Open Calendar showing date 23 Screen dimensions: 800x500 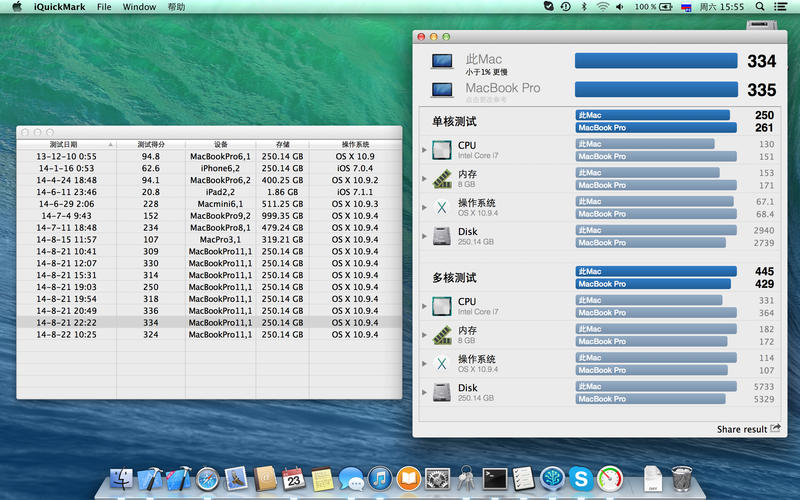coord(293,479)
